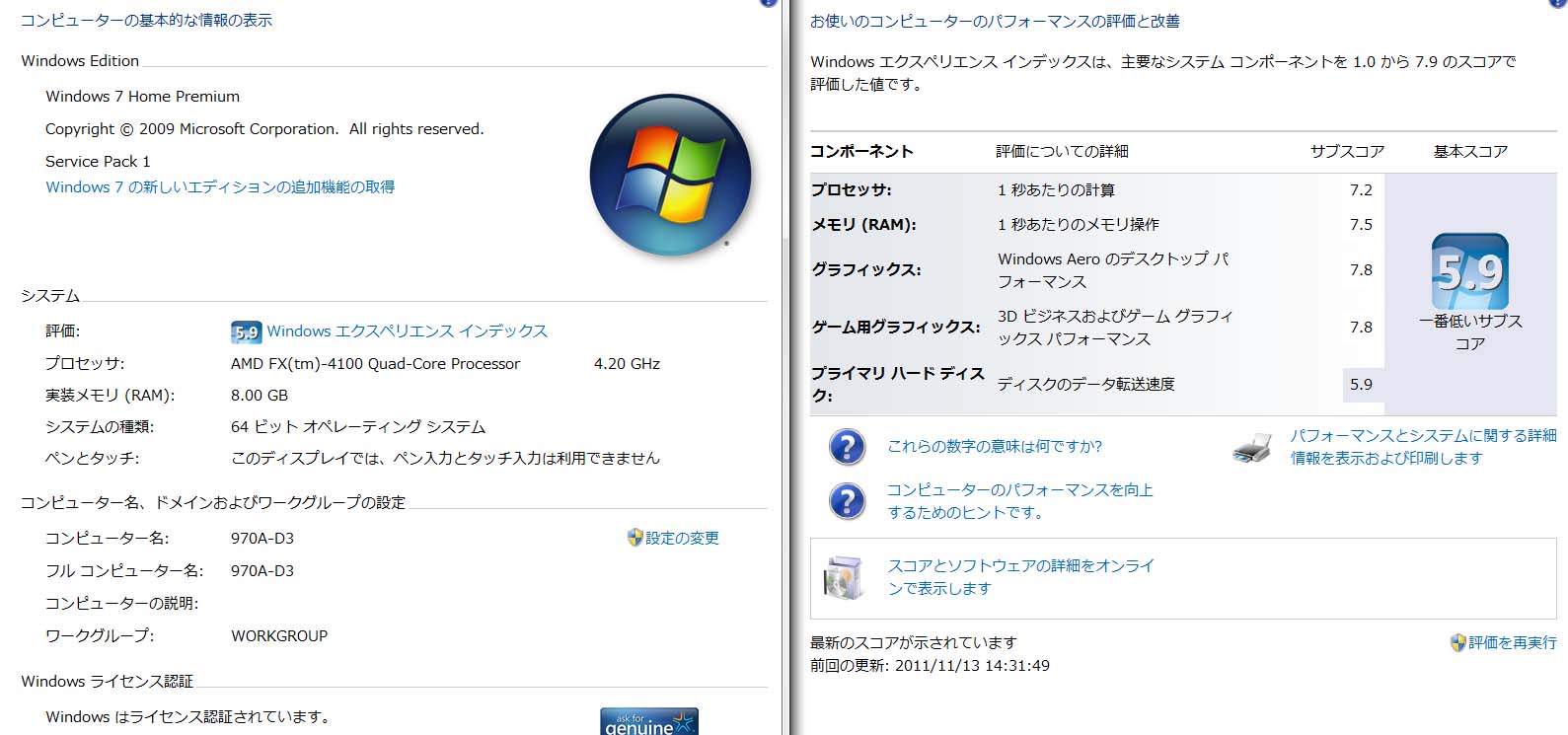The height and width of the screenshot is (735, 1568).
Task: Select the プライマリ ハード ディスク: row label
Action: pyautogui.click(x=897, y=384)
